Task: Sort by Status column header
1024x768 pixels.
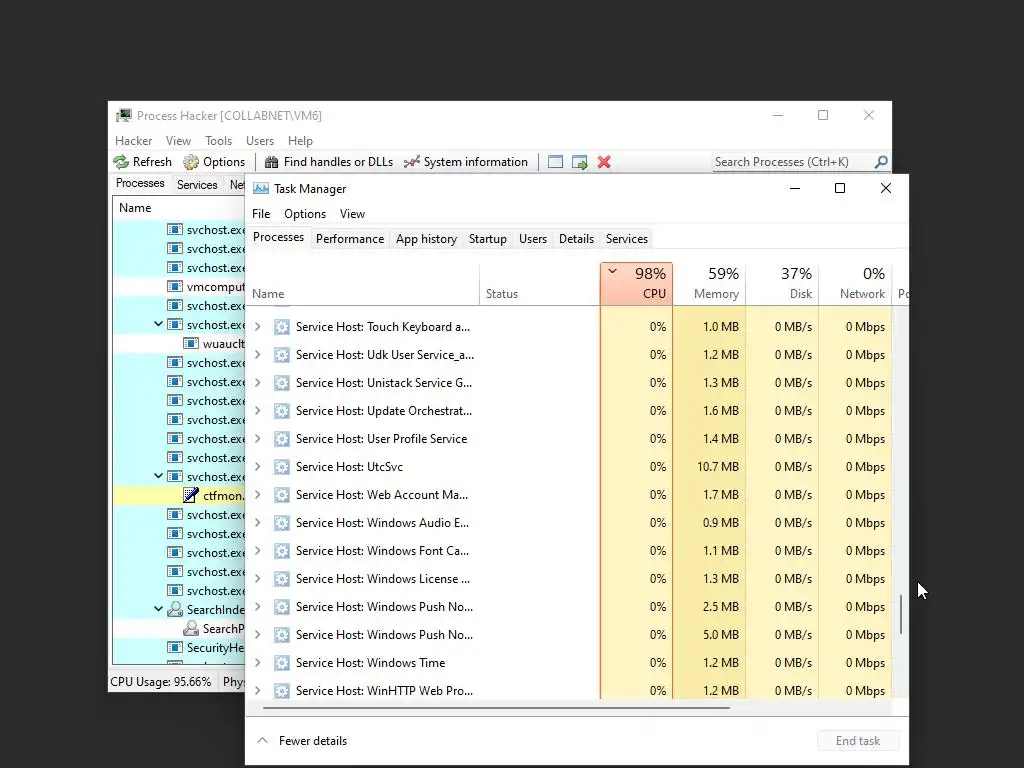Action: coord(539,283)
